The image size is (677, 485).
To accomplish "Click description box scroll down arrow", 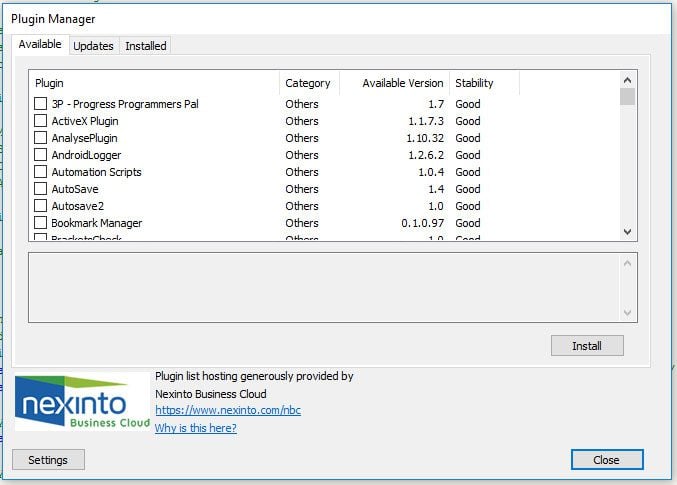I will [x=627, y=312].
